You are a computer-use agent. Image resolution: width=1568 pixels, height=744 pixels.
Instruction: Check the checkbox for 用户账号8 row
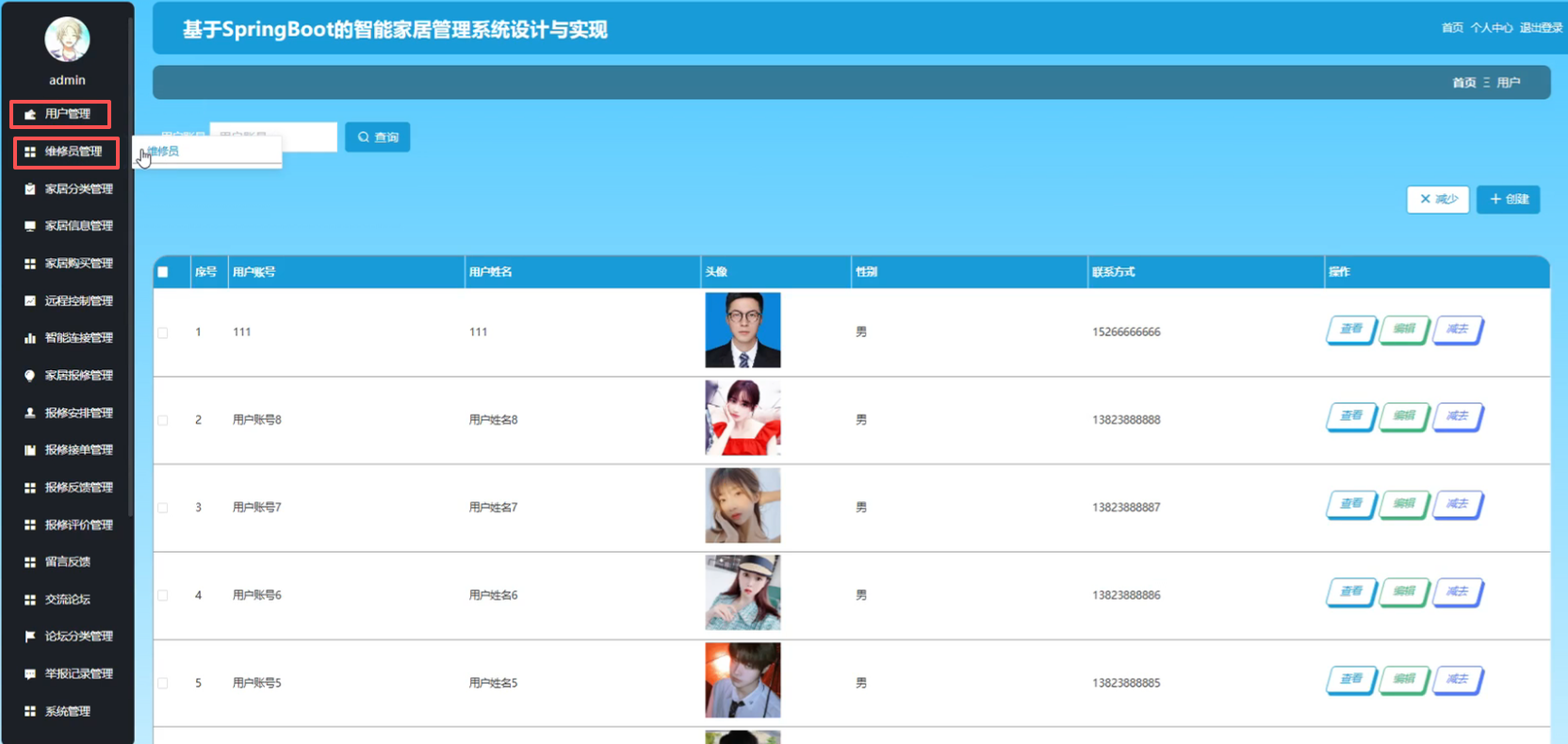pyautogui.click(x=163, y=420)
